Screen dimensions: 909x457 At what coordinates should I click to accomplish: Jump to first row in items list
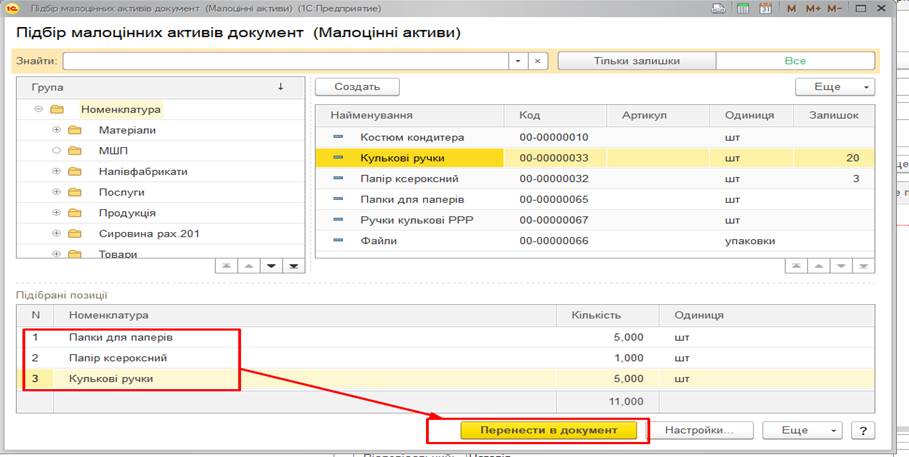794,265
